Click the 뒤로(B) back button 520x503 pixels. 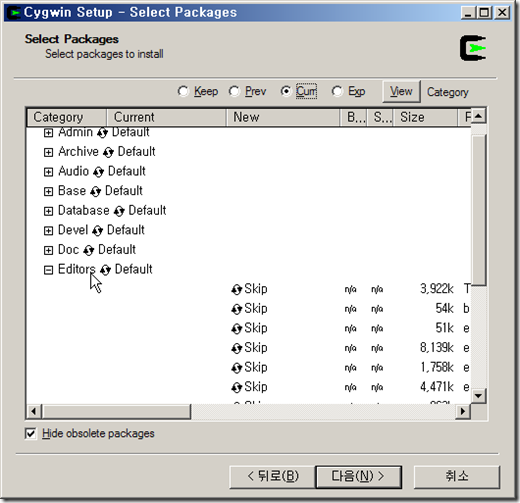[x=272, y=477]
